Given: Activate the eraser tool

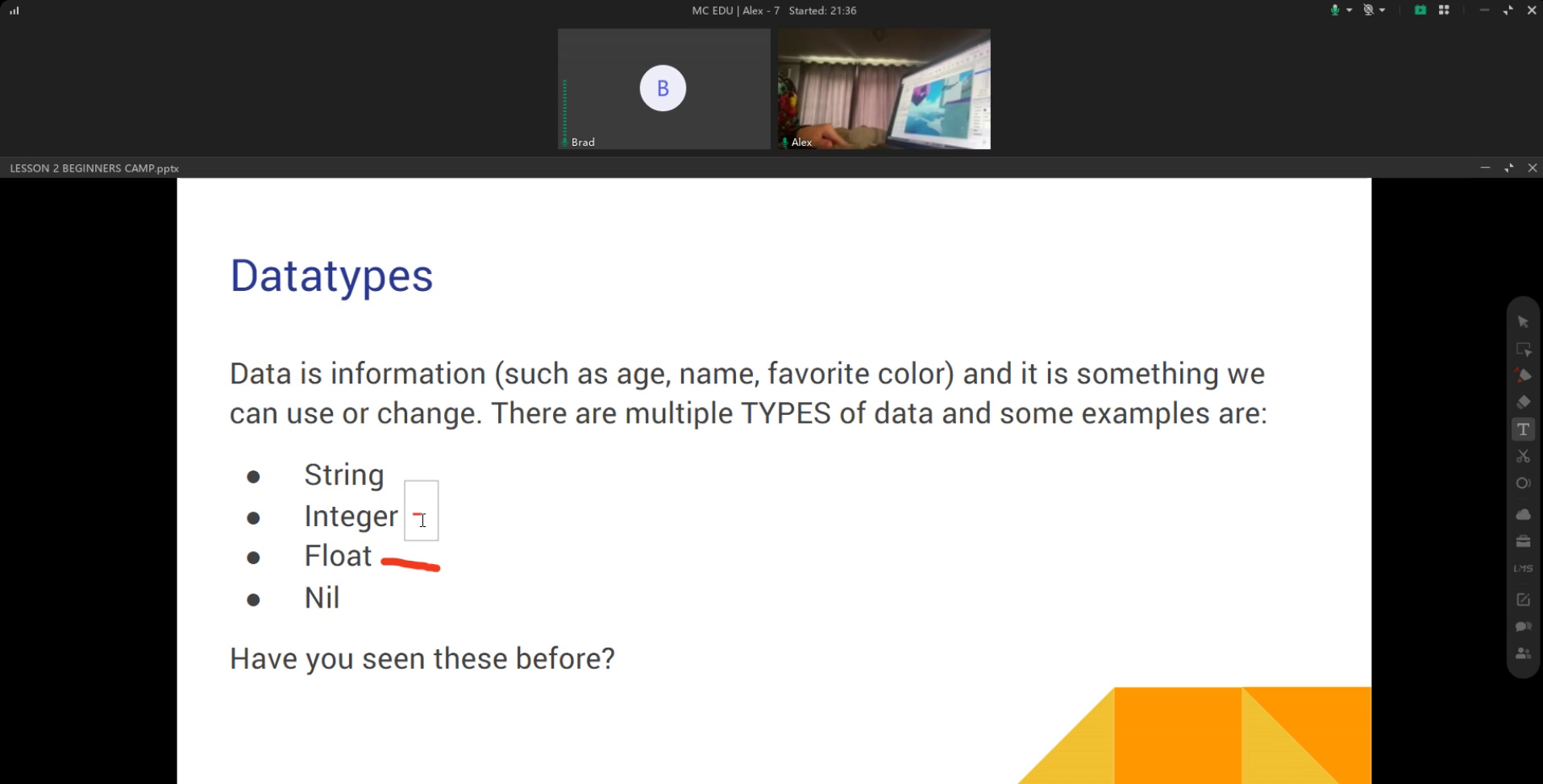Looking at the screenshot, I should (x=1523, y=402).
